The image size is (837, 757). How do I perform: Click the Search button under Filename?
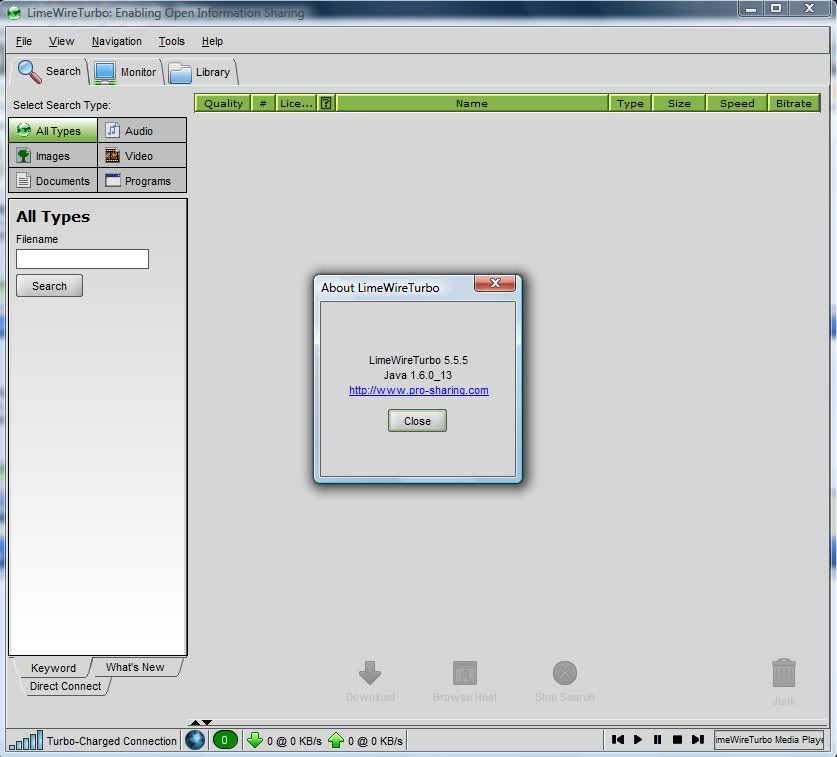click(x=49, y=286)
